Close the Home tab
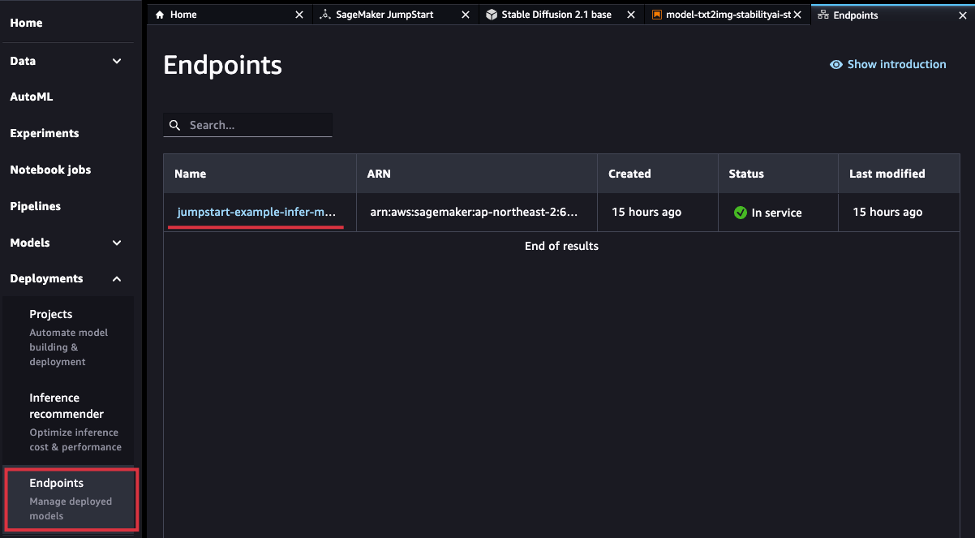Screen dimensions: 977x539 (x=299, y=14)
